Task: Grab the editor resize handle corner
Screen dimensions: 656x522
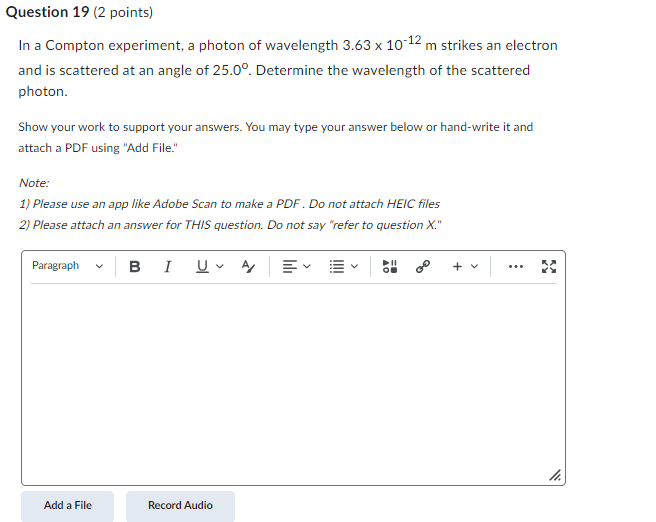Action: point(555,475)
